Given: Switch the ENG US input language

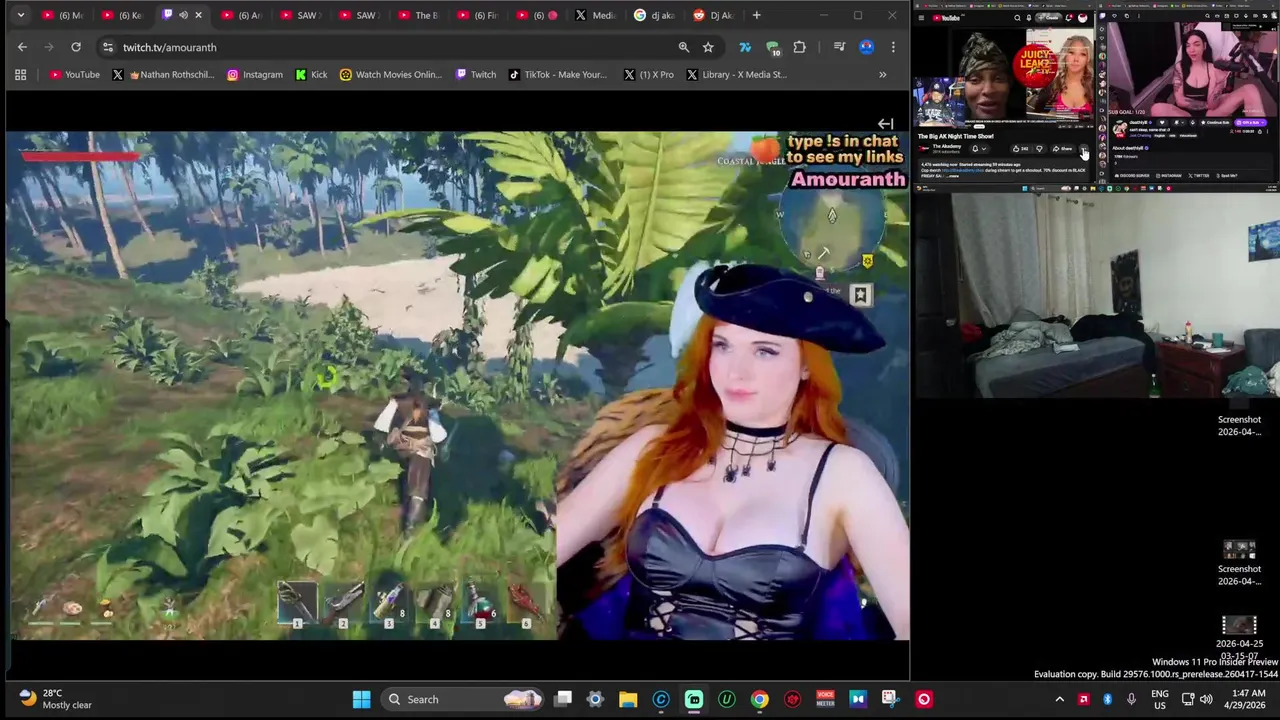Looking at the screenshot, I should click(x=1159, y=699).
